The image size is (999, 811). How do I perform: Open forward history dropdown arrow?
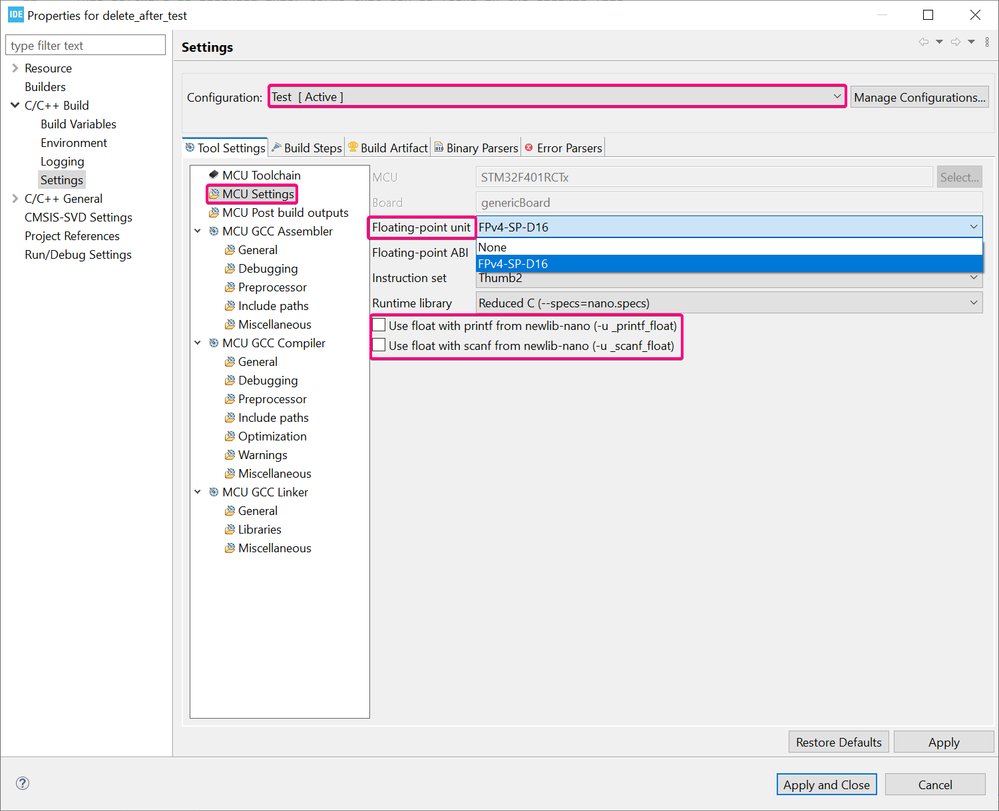(971, 42)
